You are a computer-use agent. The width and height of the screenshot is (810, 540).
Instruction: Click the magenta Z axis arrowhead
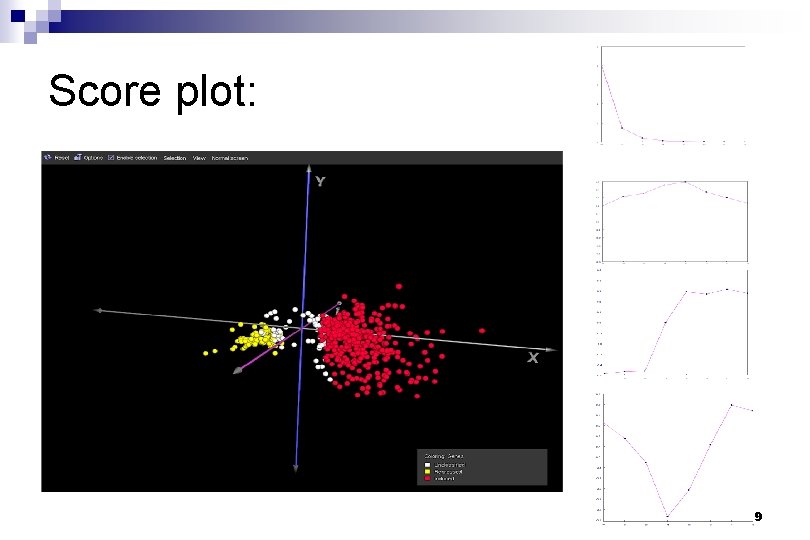click(x=238, y=370)
